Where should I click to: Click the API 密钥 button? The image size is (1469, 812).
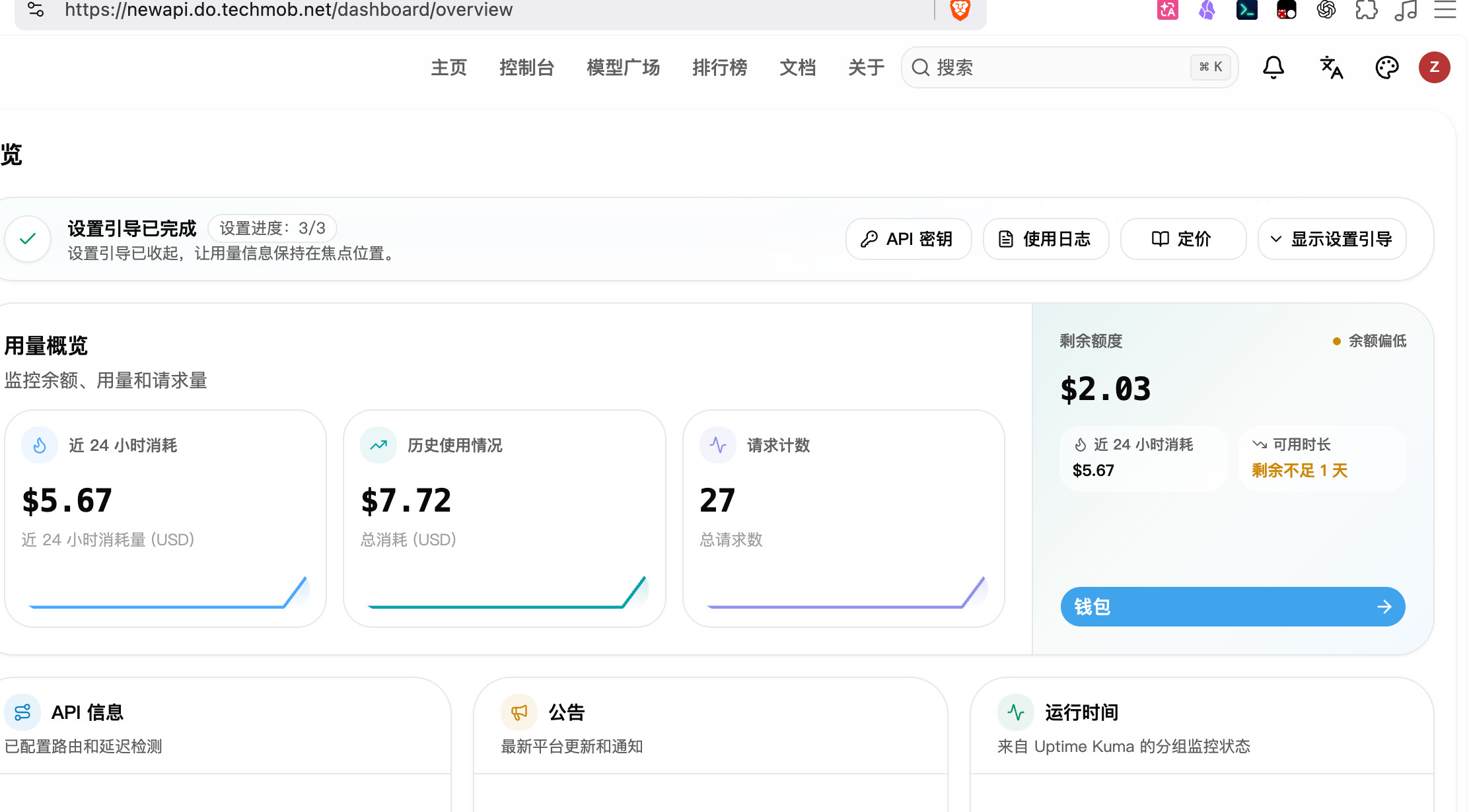click(909, 239)
